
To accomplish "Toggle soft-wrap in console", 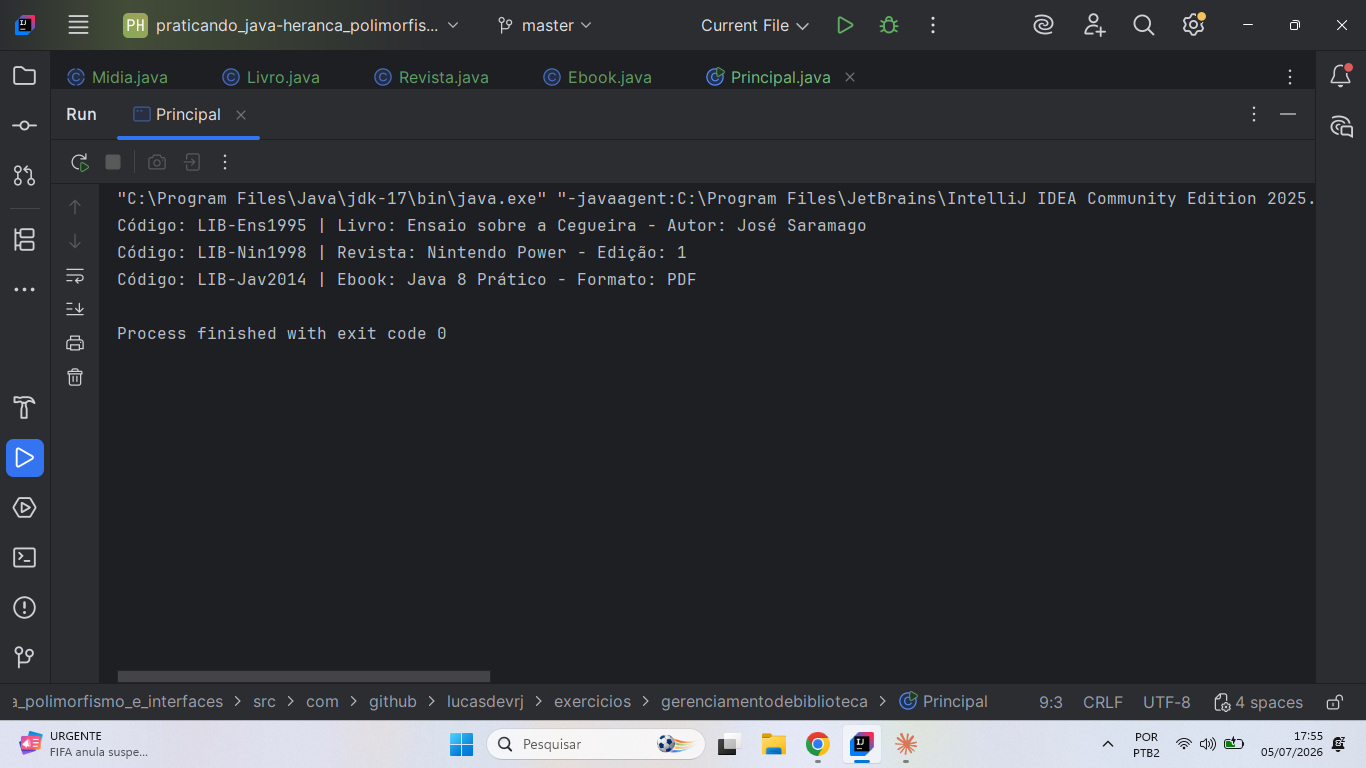I will coord(75,275).
